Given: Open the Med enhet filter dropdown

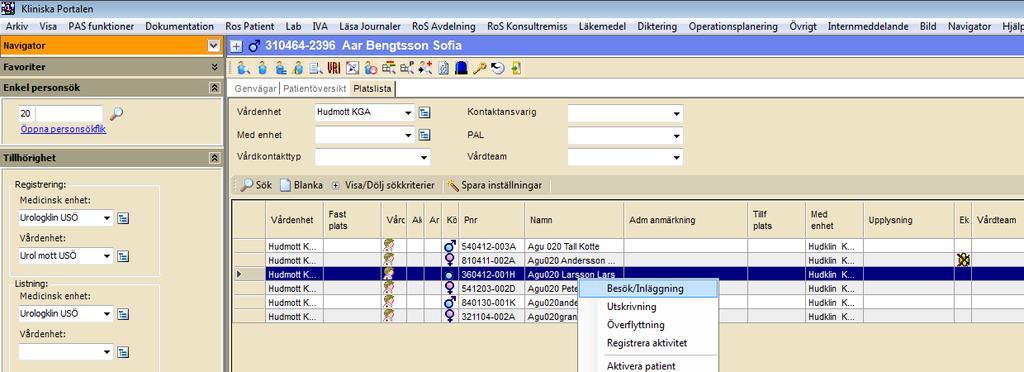Looking at the screenshot, I should (x=408, y=135).
